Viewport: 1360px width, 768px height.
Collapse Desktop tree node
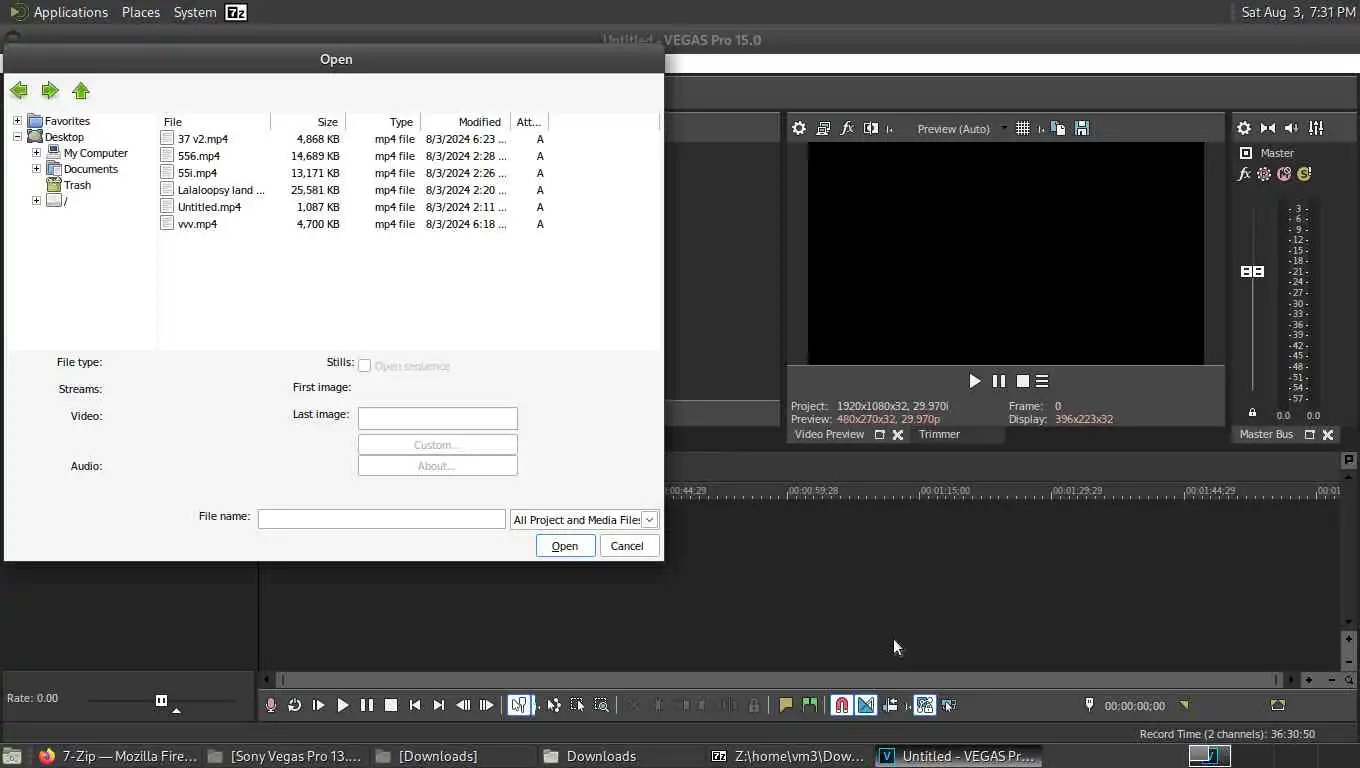17,137
